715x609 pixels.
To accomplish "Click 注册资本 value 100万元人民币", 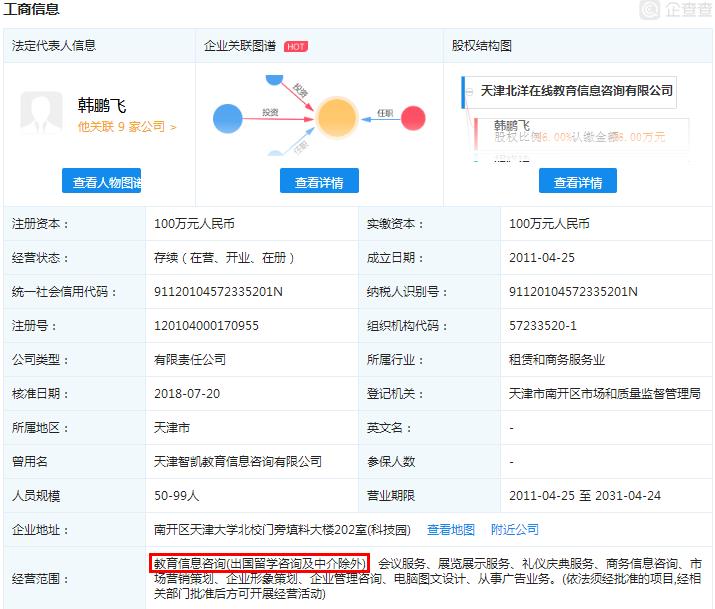I will pyautogui.click(x=194, y=223).
